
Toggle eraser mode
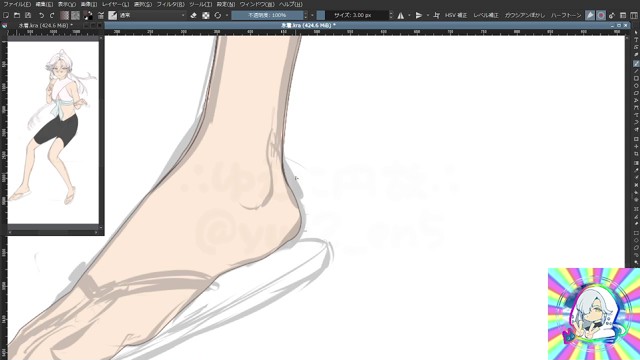pyautogui.click(x=193, y=16)
